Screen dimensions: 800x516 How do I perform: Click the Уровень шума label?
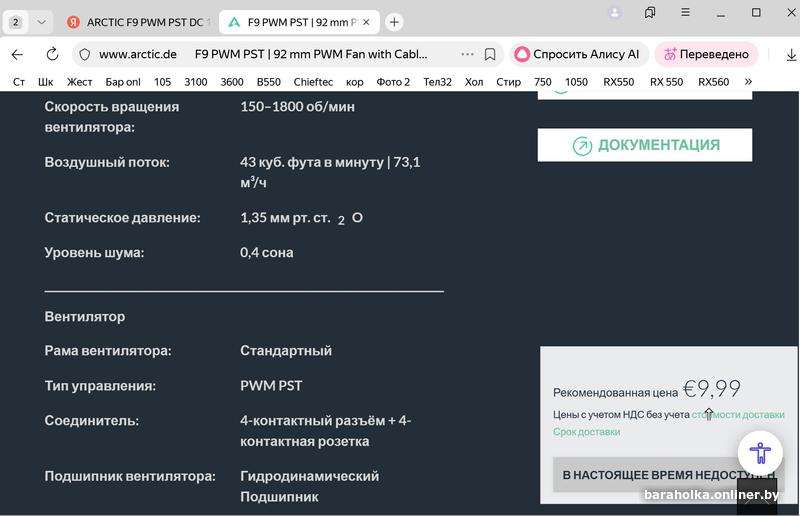point(94,253)
